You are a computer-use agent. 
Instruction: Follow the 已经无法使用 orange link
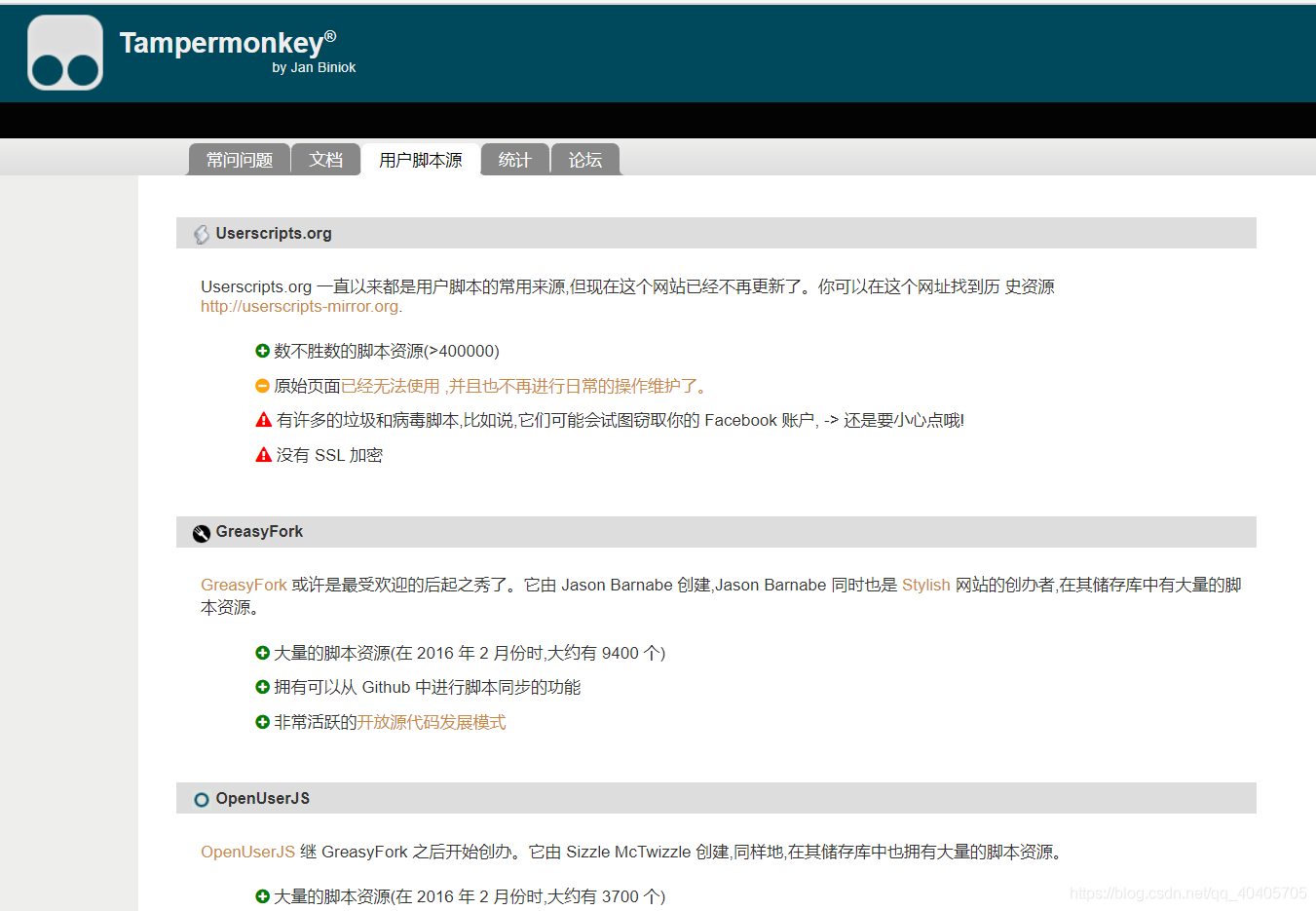(524, 387)
